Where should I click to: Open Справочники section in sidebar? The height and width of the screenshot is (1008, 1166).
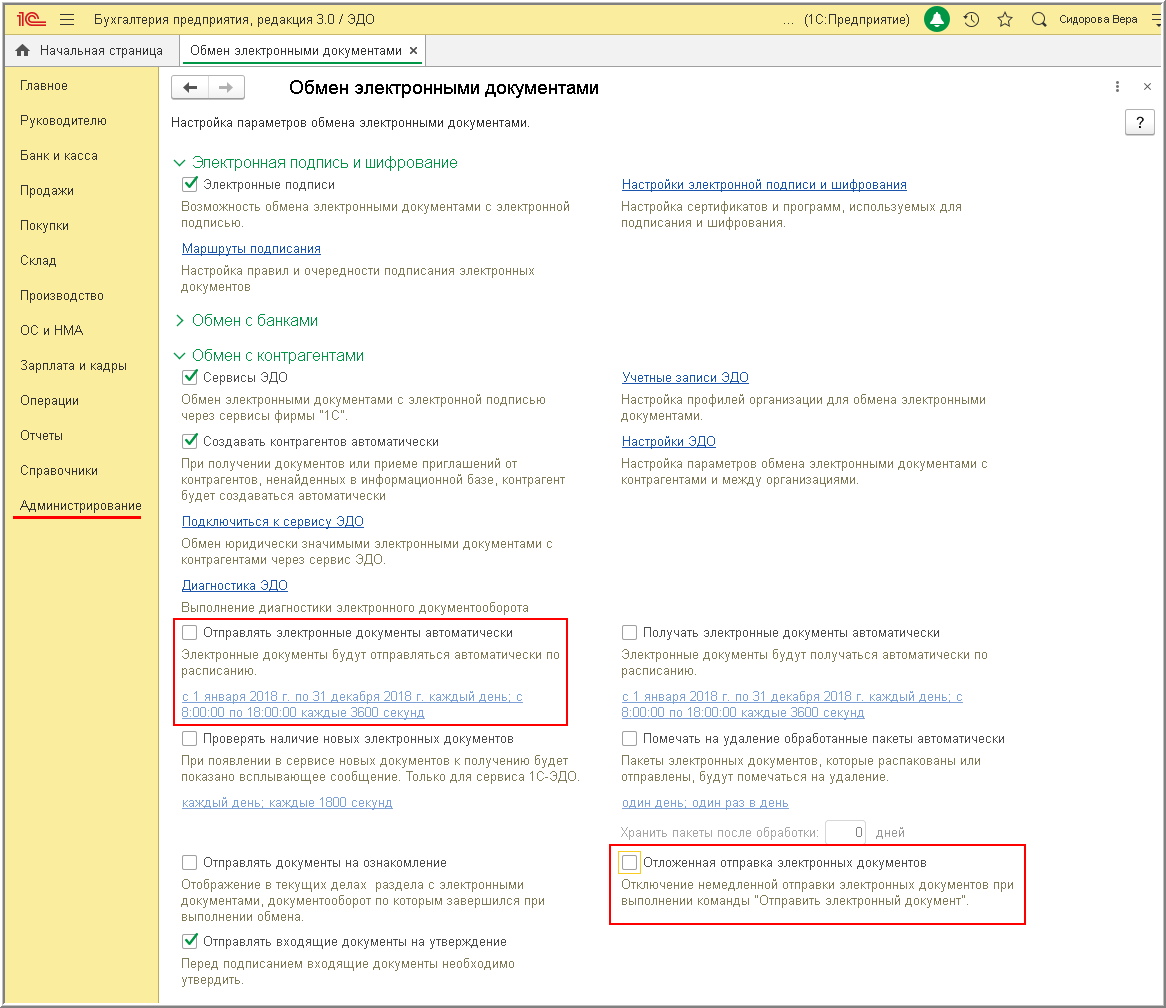coord(59,470)
